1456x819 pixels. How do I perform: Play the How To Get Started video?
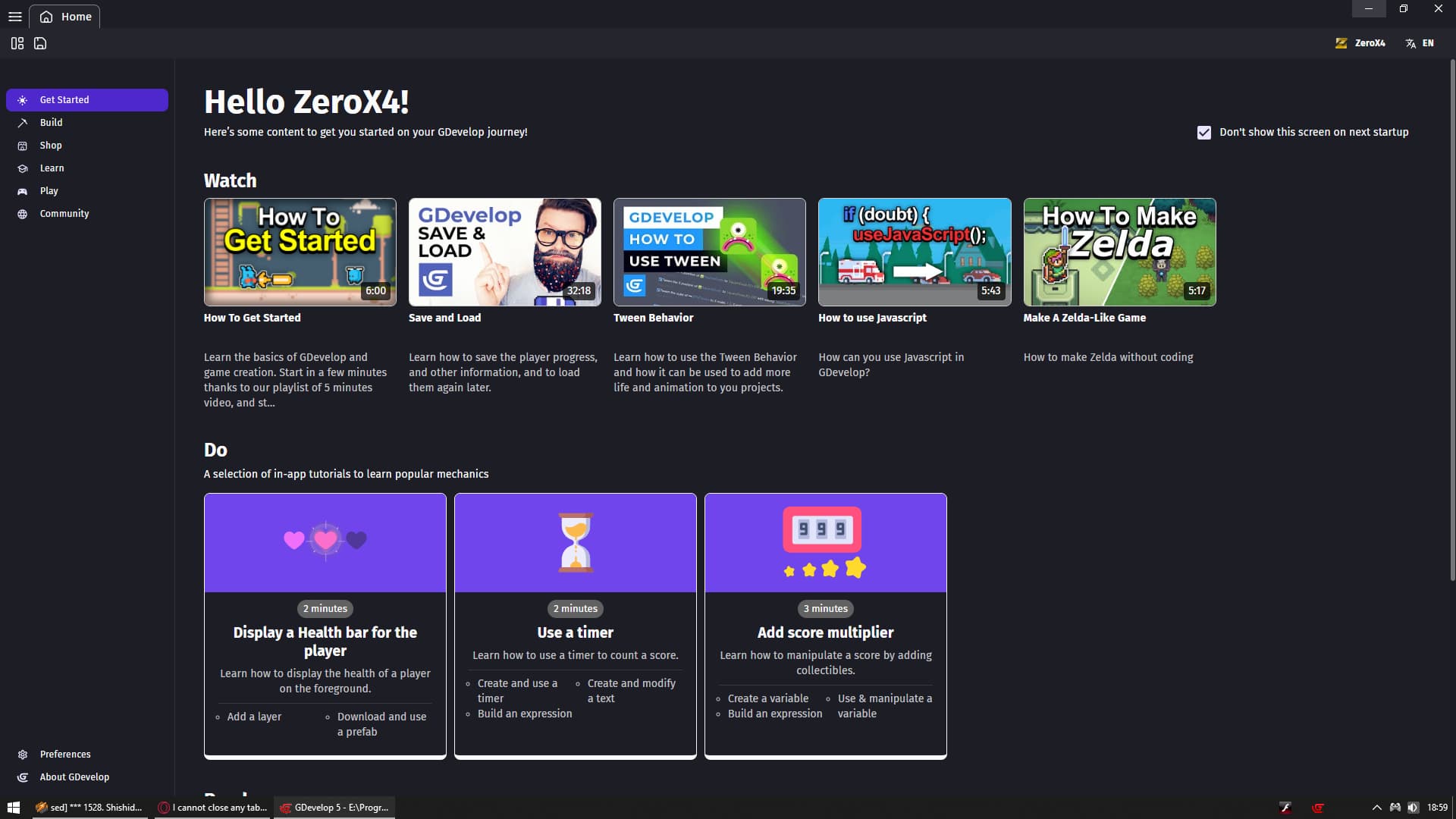tap(300, 253)
